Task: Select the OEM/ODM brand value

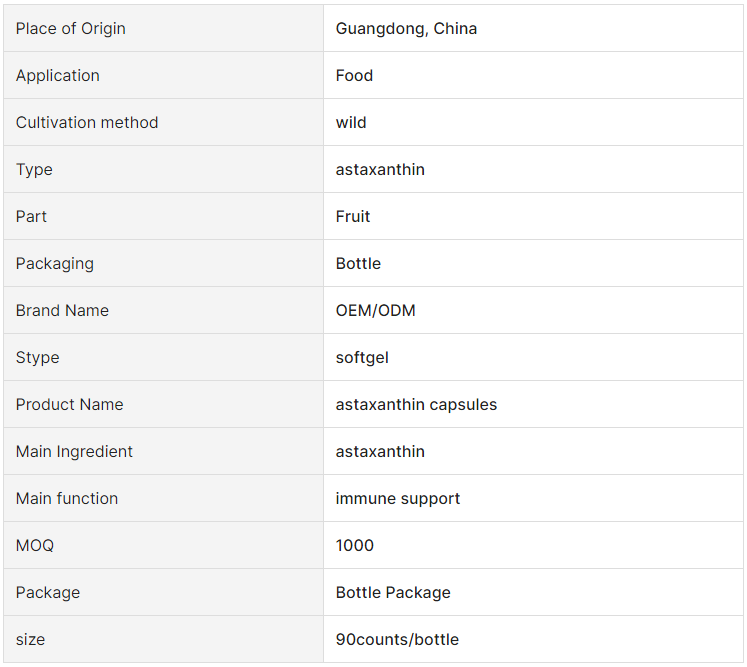Action: [375, 311]
